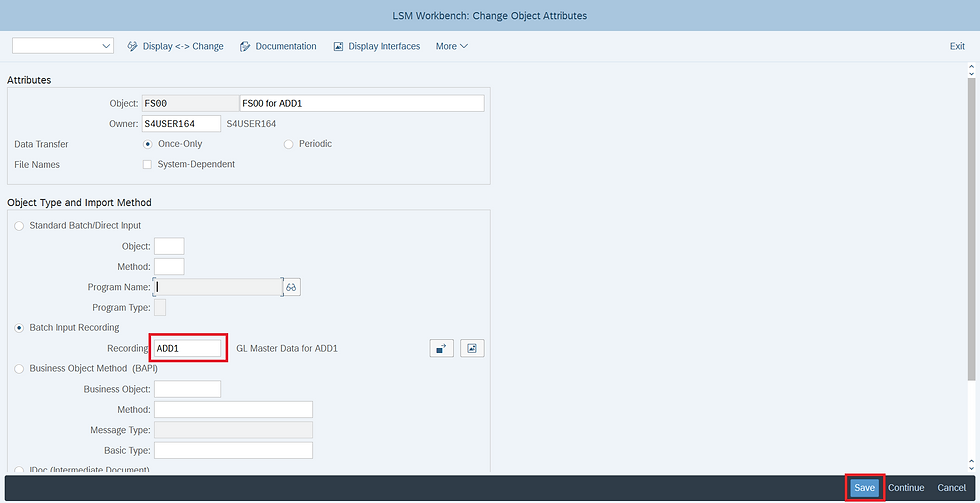Open Display <-> Change toolbar item

(x=176, y=46)
